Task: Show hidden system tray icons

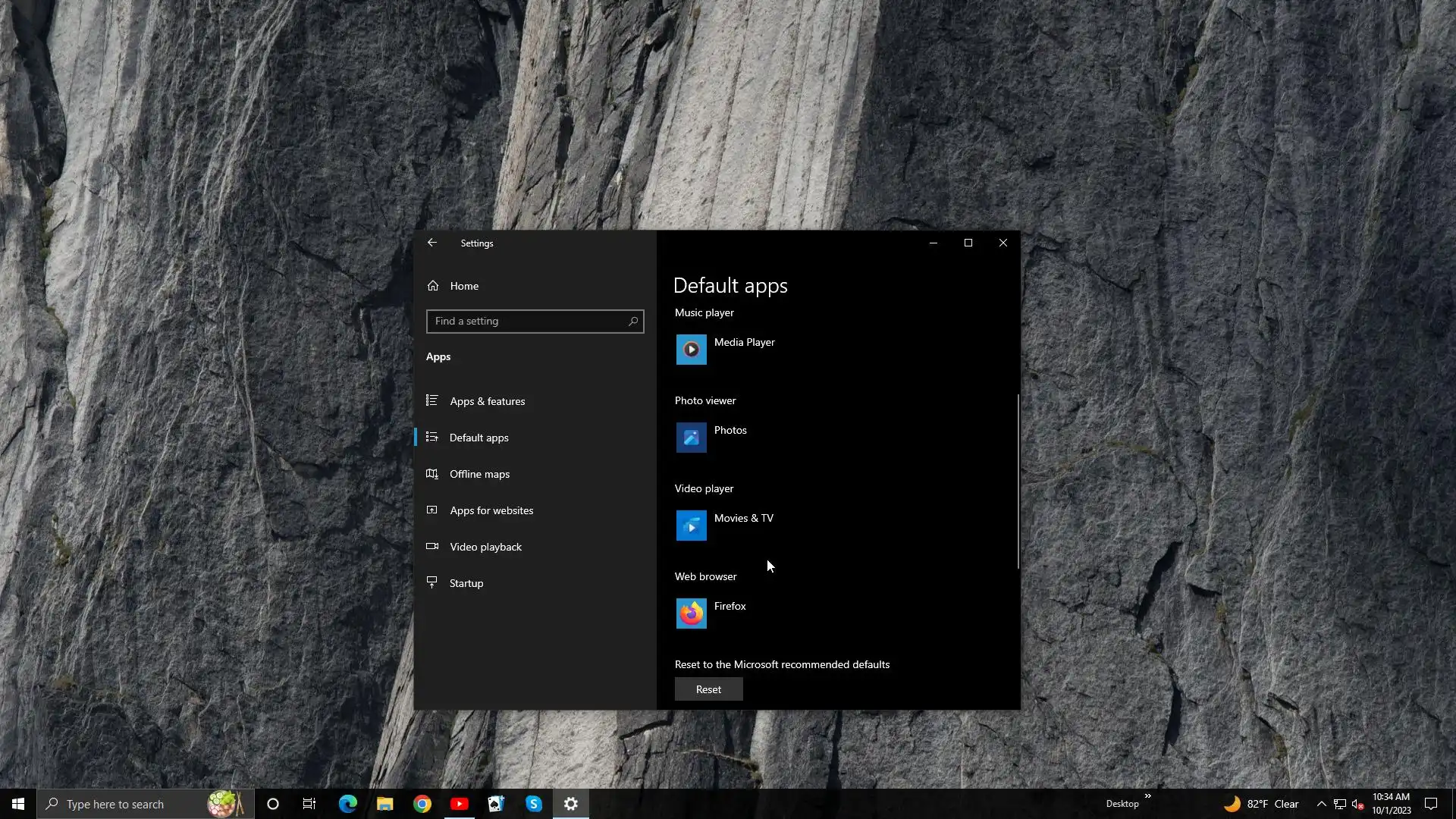Action: click(x=1321, y=804)
